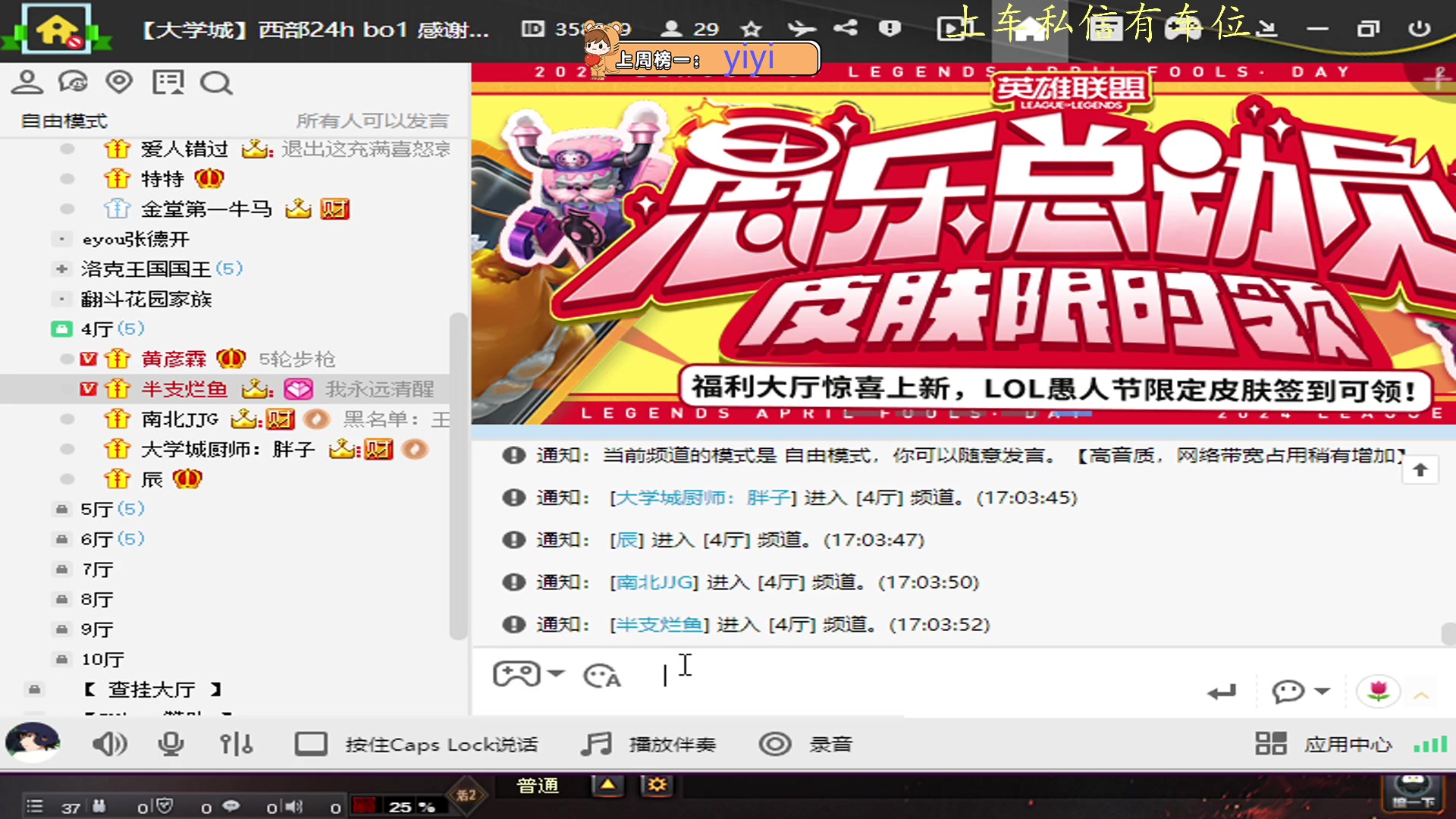1456x819 pixels.
Task: Click the online user count icon
Action: click(671, 29)
